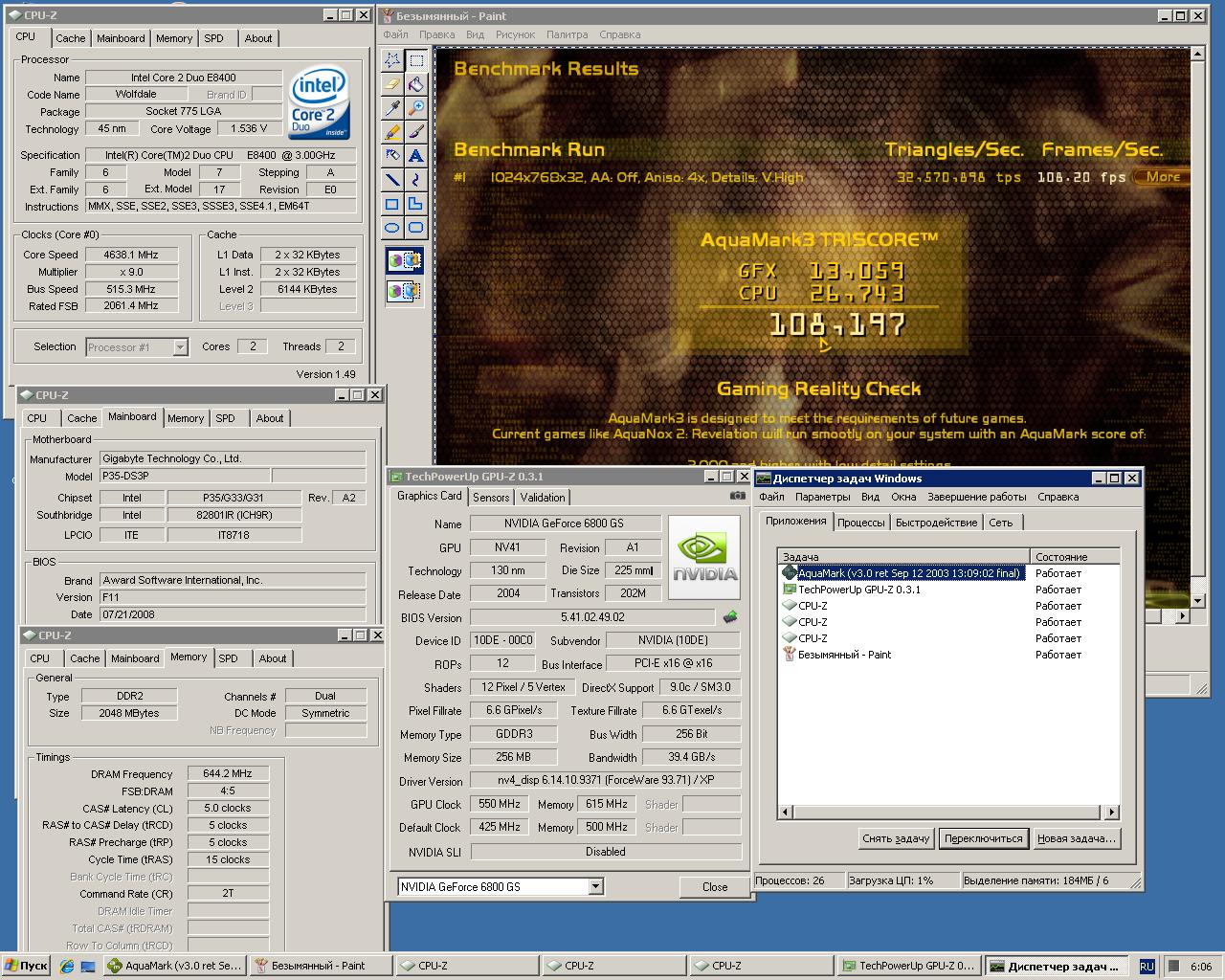The image size is (1225, 980).
Task: Click Paint vertical scrollbar down arrow
Action: (x=1197, y=600)
